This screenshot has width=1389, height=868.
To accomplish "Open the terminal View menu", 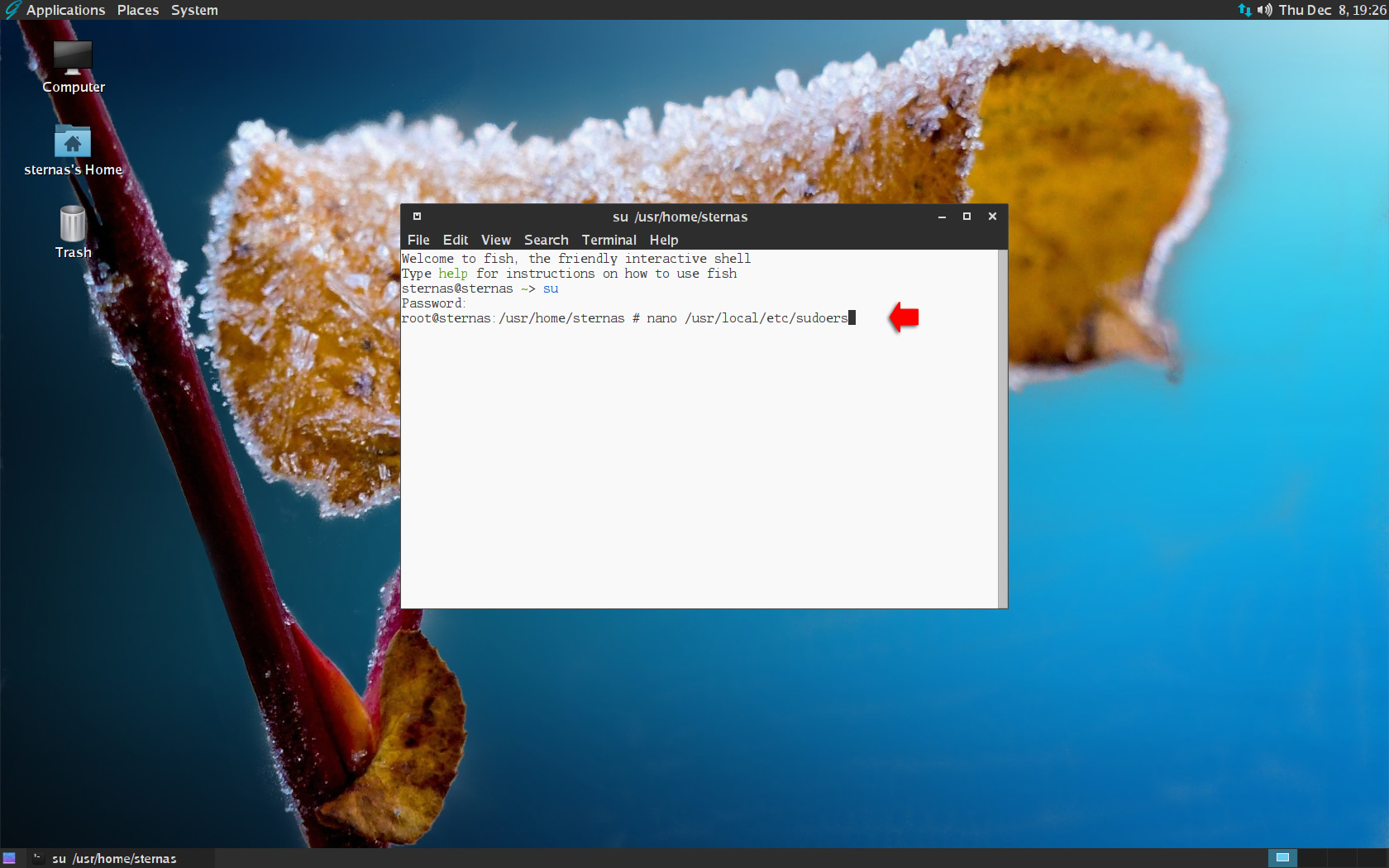I will 496,240.
